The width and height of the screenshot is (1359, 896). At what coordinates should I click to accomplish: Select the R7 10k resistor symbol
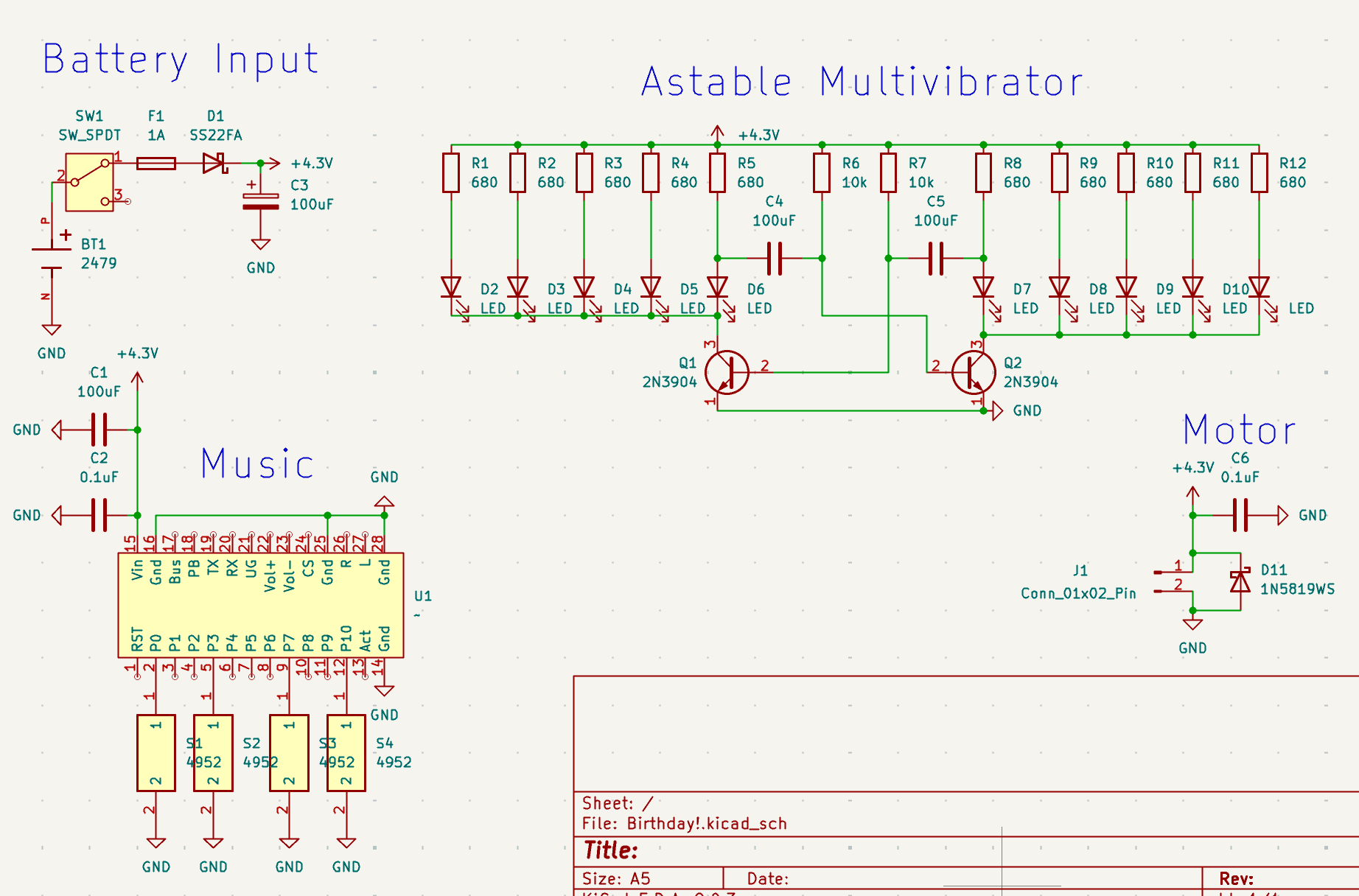889,172
